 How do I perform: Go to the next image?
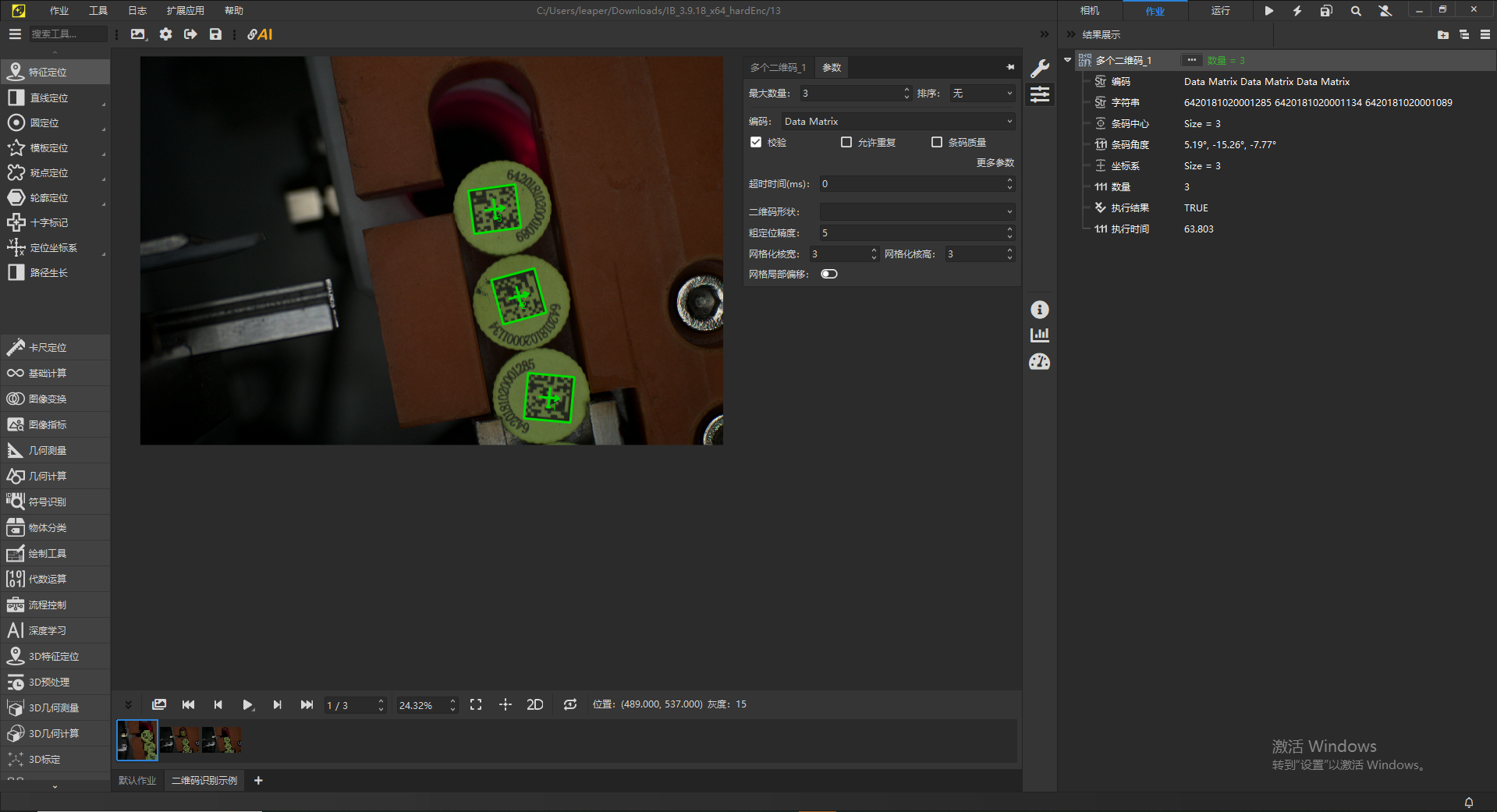278,704
